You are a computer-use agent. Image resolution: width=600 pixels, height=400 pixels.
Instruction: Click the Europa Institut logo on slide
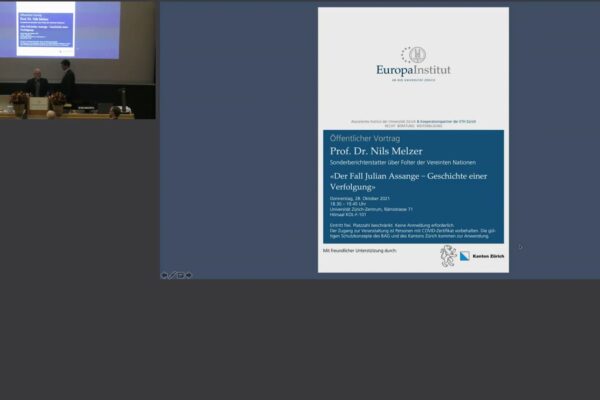413,64
